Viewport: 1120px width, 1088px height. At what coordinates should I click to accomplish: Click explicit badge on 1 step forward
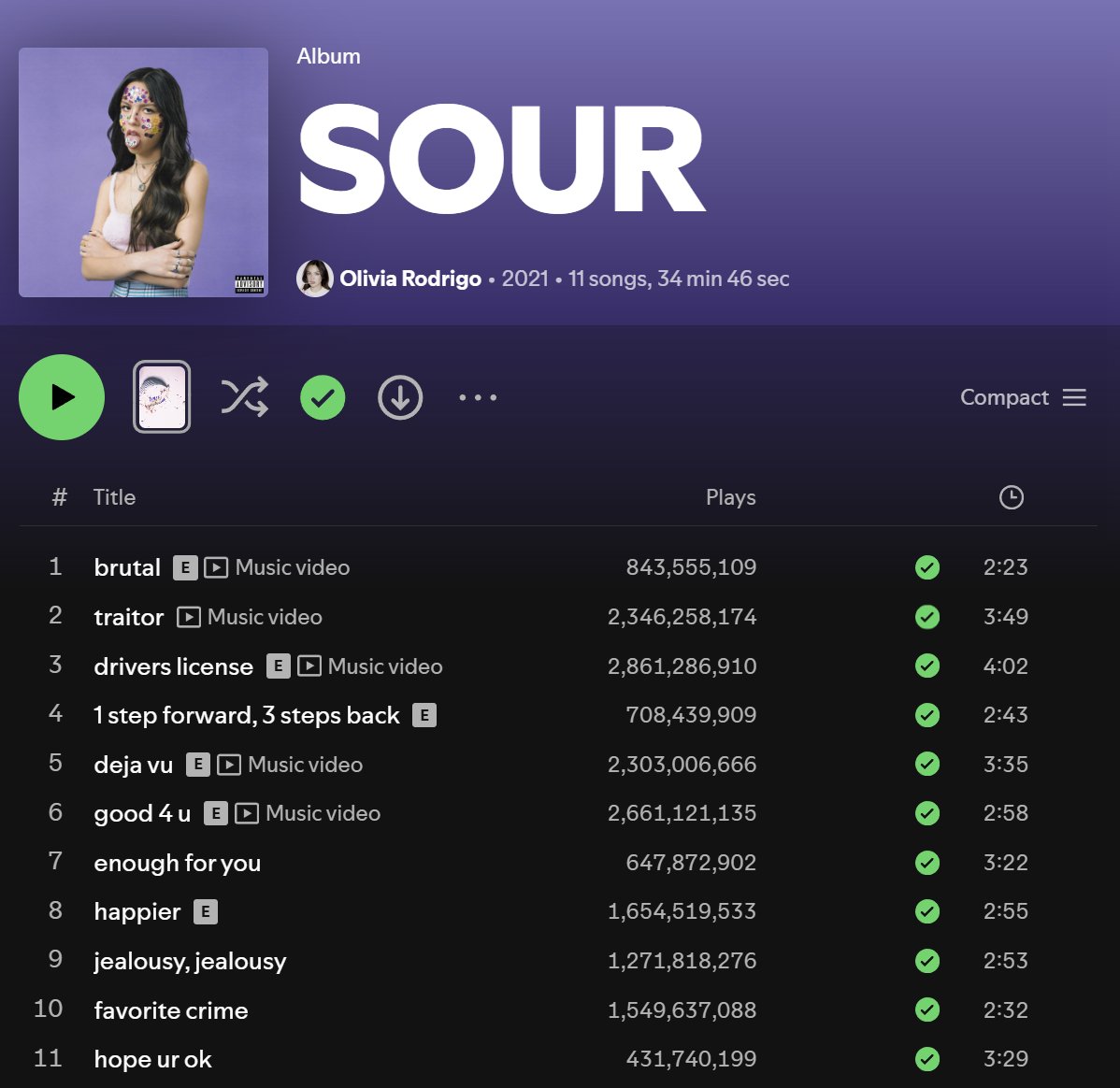click(x=424, y=715)
